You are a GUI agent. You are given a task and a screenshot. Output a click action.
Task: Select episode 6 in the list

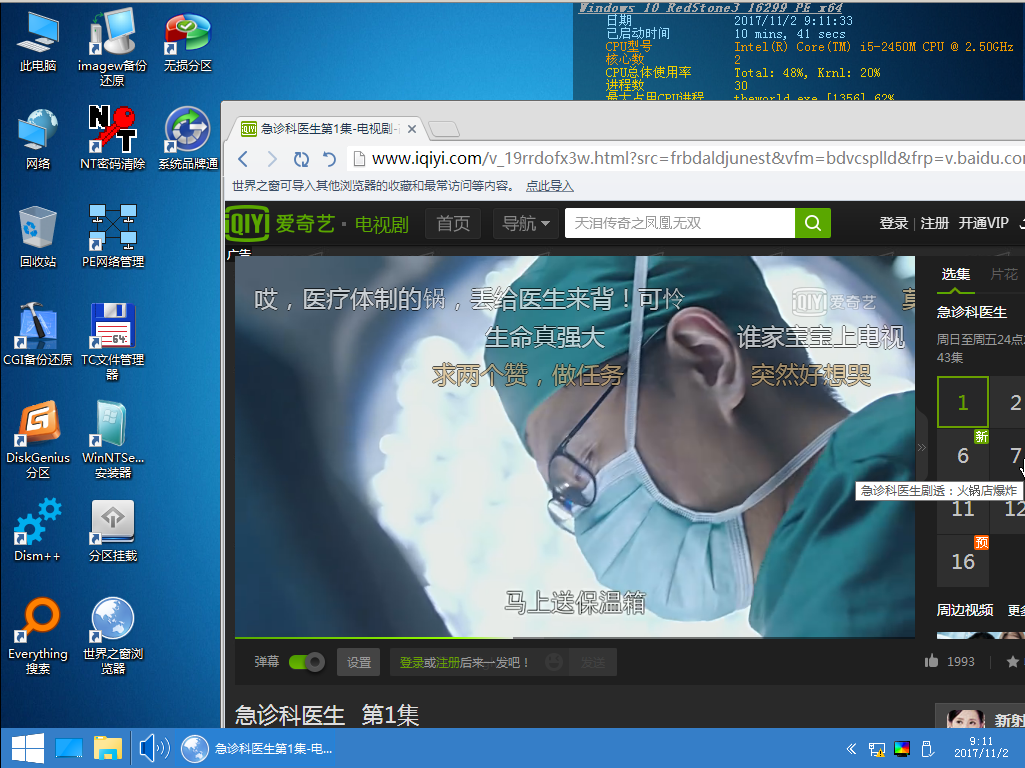point(963,456)
